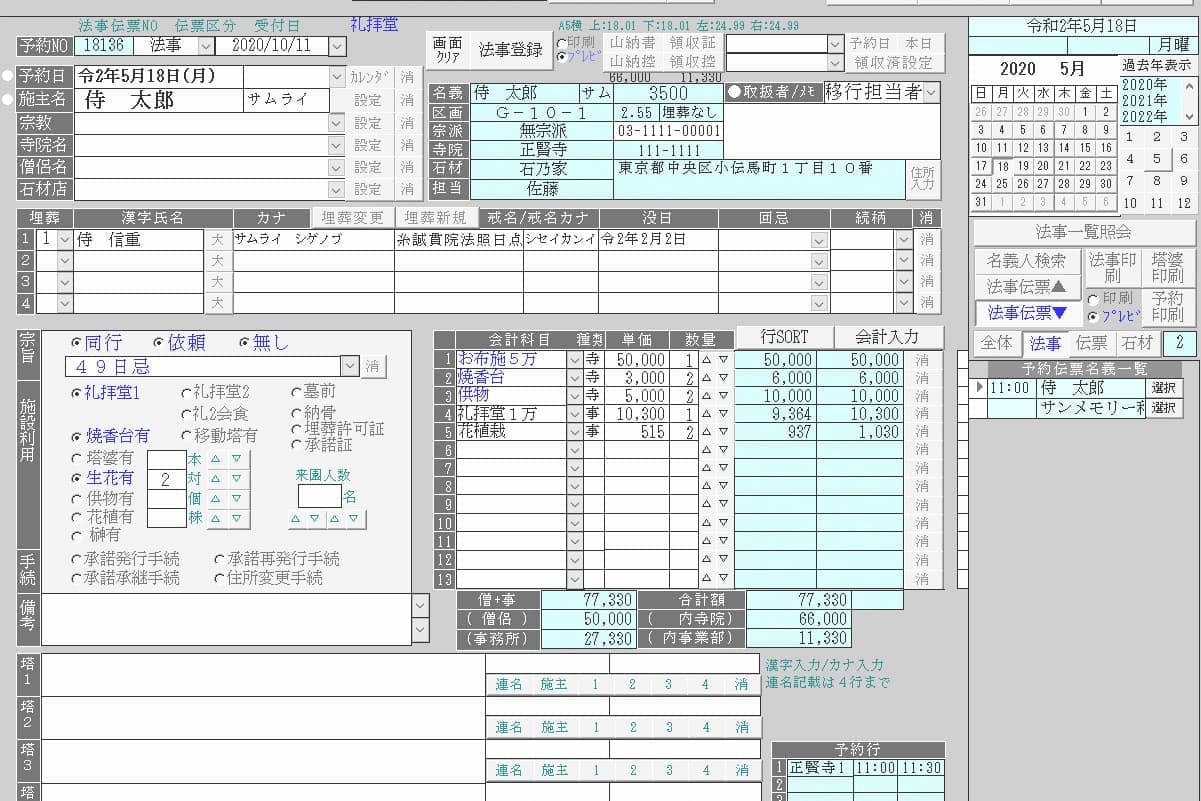Open the 石材店 dropdown

[337, 189]
